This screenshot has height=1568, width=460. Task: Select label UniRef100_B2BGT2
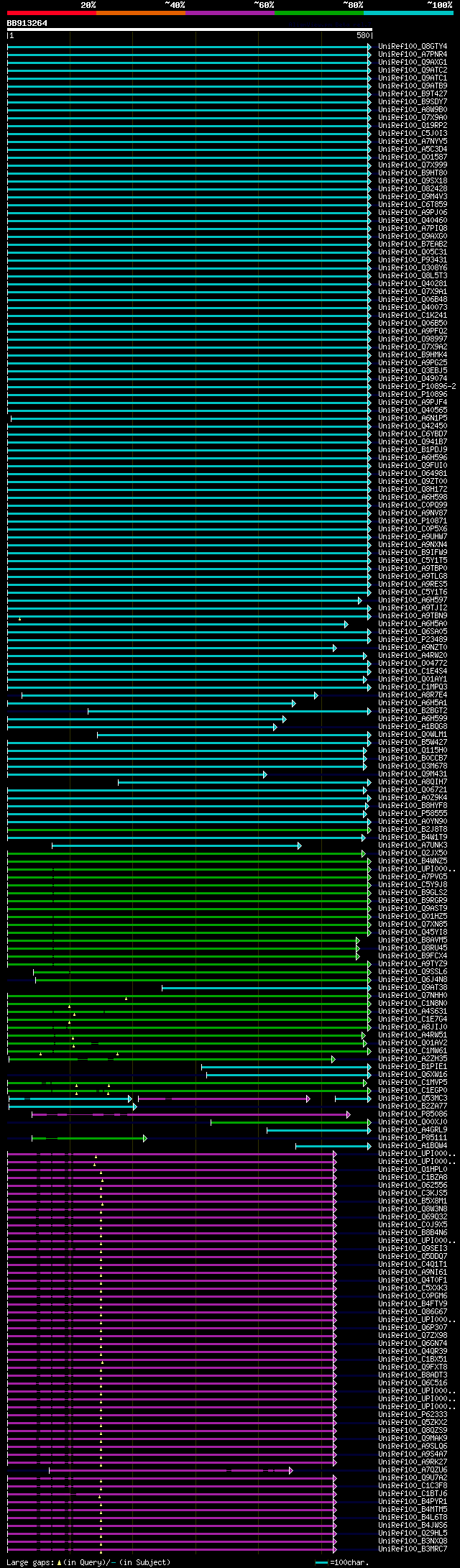coord(413,711)
